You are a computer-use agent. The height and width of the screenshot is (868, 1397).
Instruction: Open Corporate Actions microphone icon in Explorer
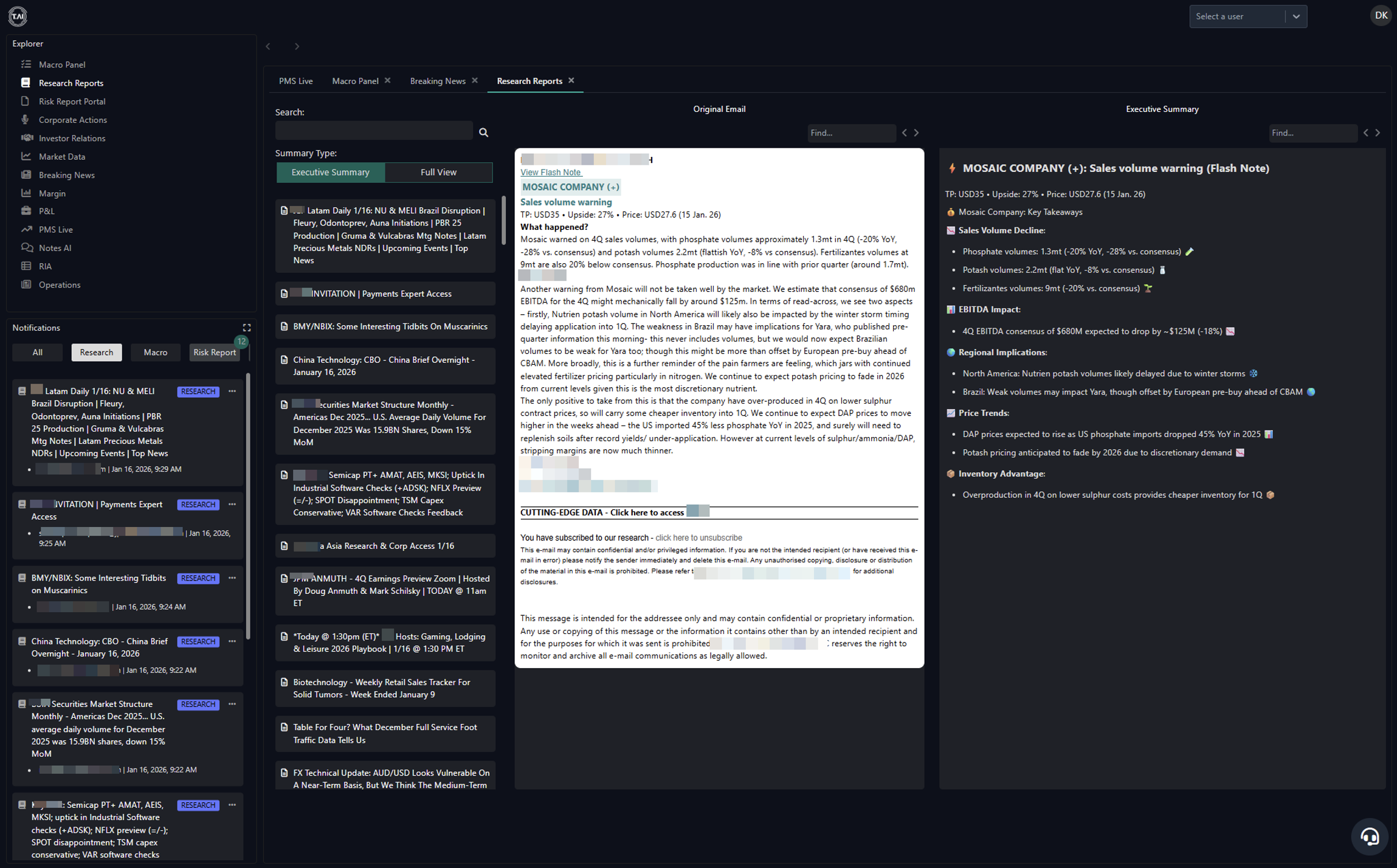[x=25, y=119]
